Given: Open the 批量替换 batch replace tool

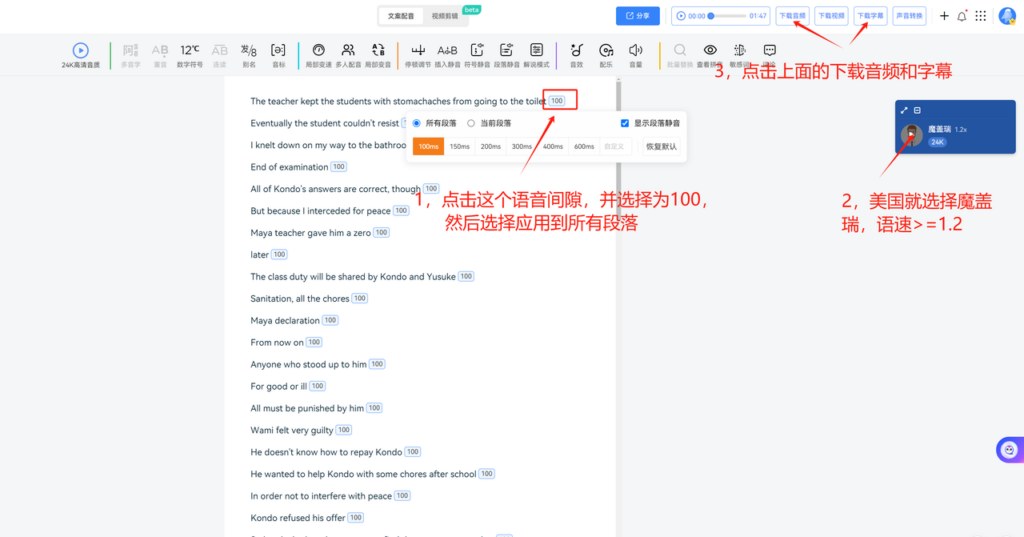Looking at the screenshot, I should click(680, 55).
